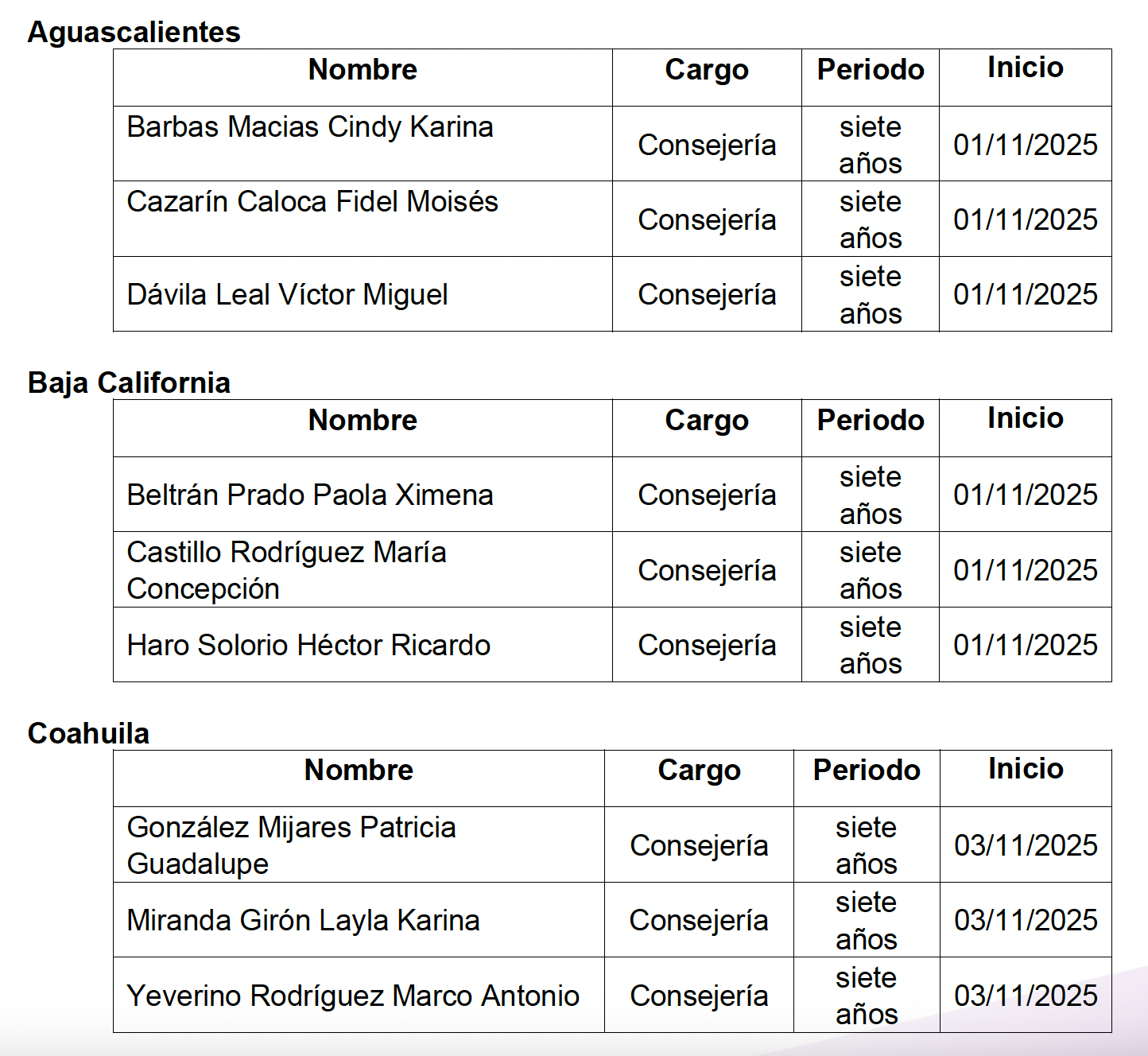Select Yeverino Rodríguez Marco Antonio entry

[x=353, y=996]
